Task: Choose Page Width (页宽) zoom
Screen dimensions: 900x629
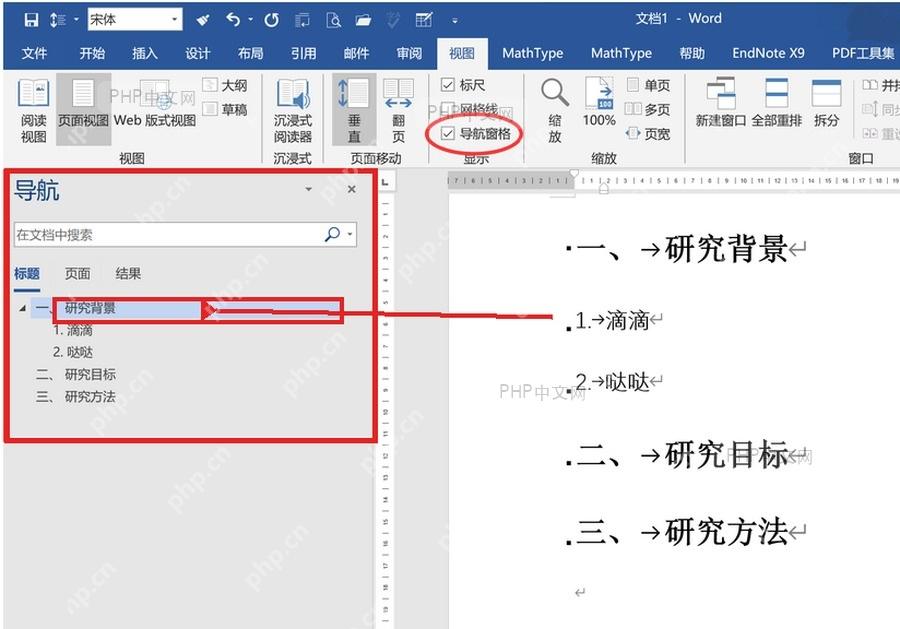Action: [x=648, y=133]
